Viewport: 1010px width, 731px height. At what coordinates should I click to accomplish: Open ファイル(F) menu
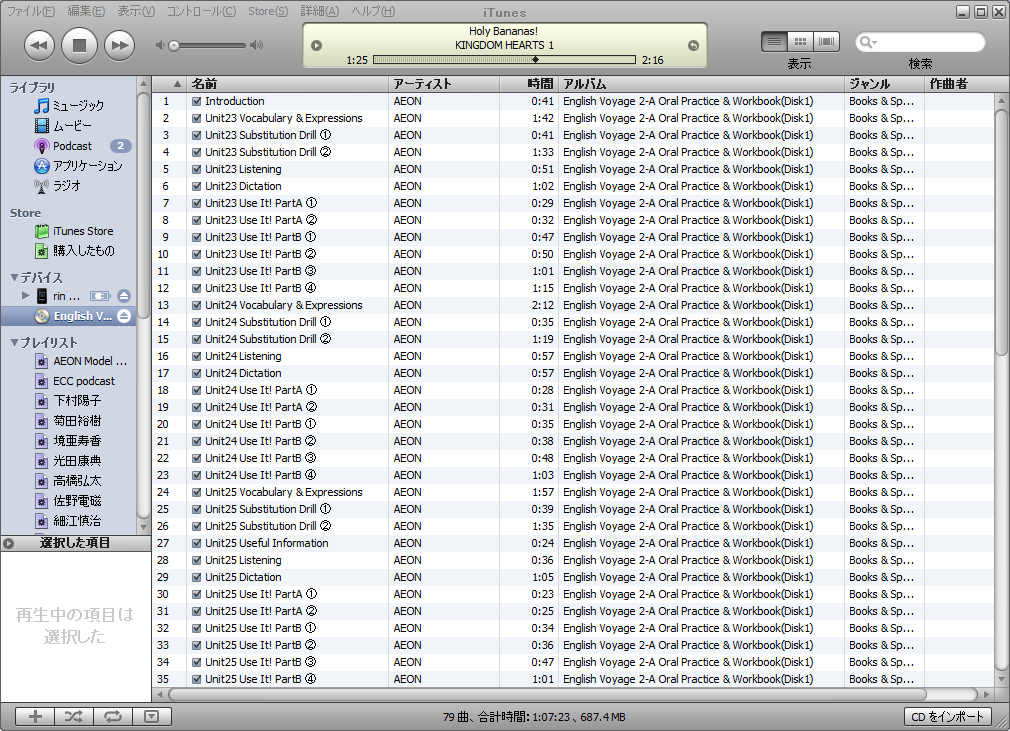pos(30,11)
